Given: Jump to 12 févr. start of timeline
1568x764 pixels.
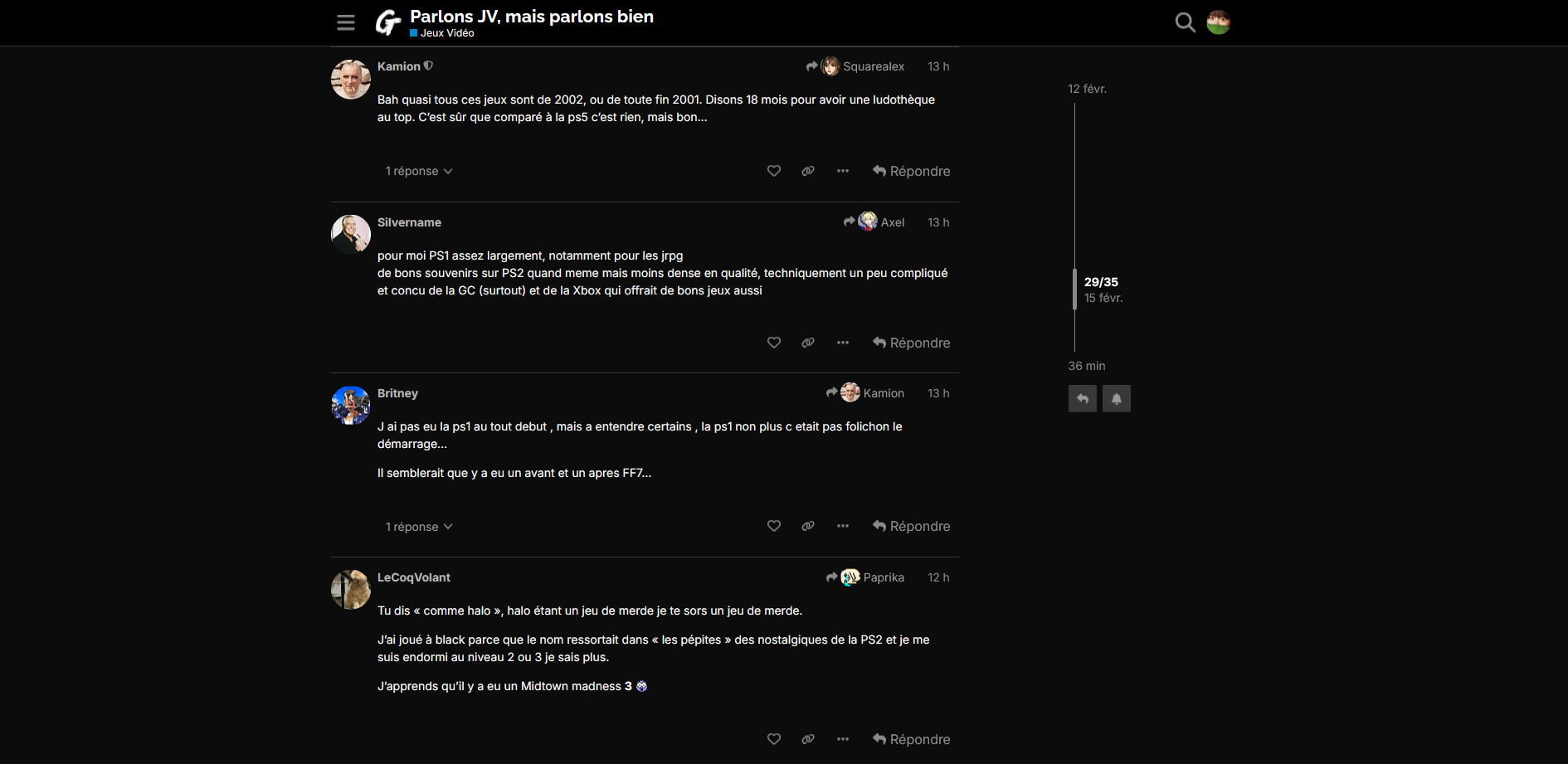Looking at the screenshot, I should coord(1088,89).
